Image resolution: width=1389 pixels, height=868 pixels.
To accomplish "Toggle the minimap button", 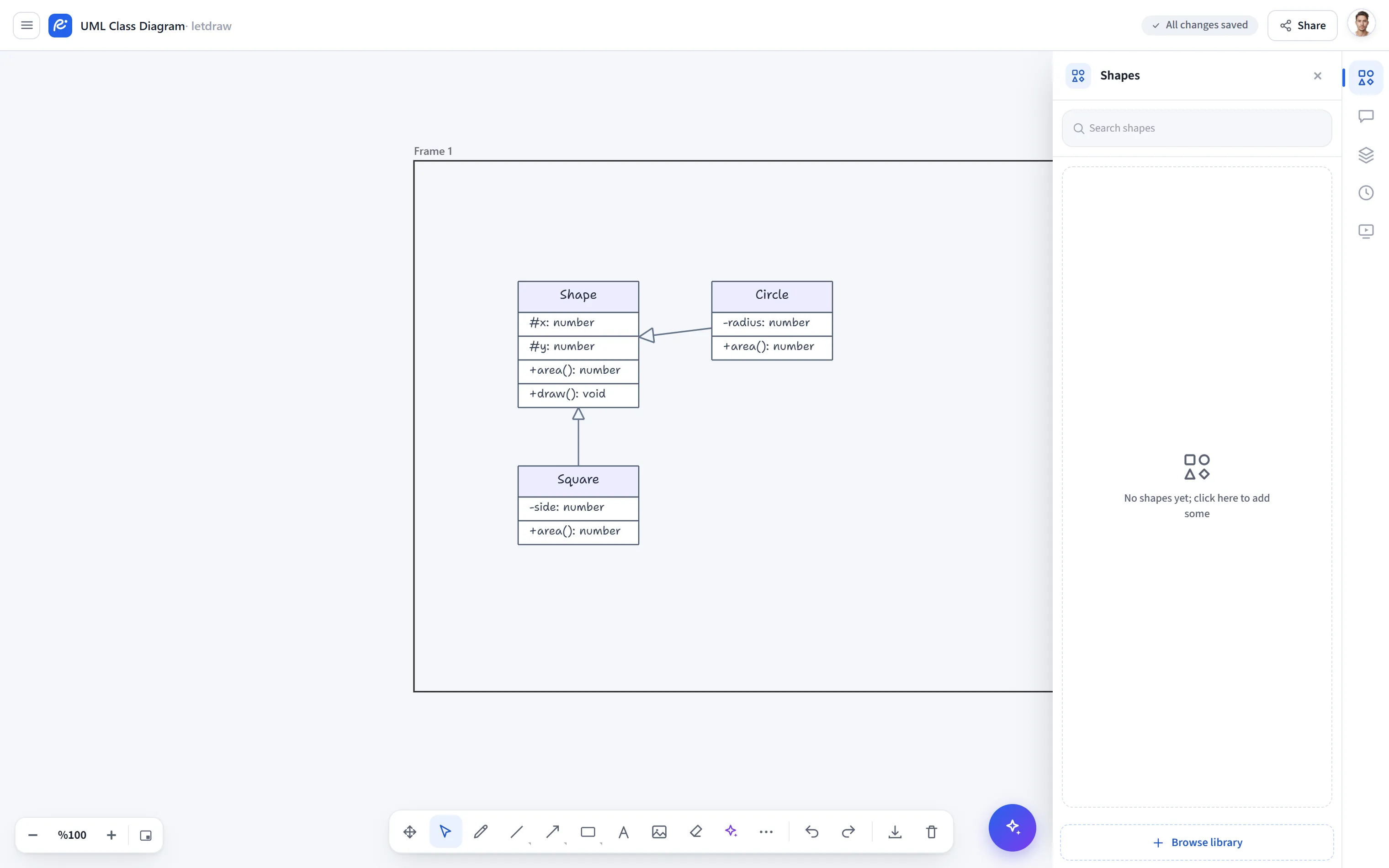I will 146,835.
